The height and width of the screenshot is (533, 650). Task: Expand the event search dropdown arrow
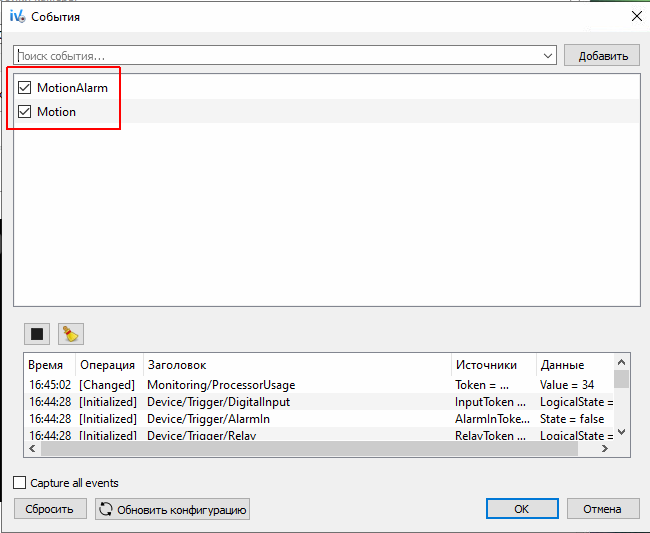click(x=548, y=56)
